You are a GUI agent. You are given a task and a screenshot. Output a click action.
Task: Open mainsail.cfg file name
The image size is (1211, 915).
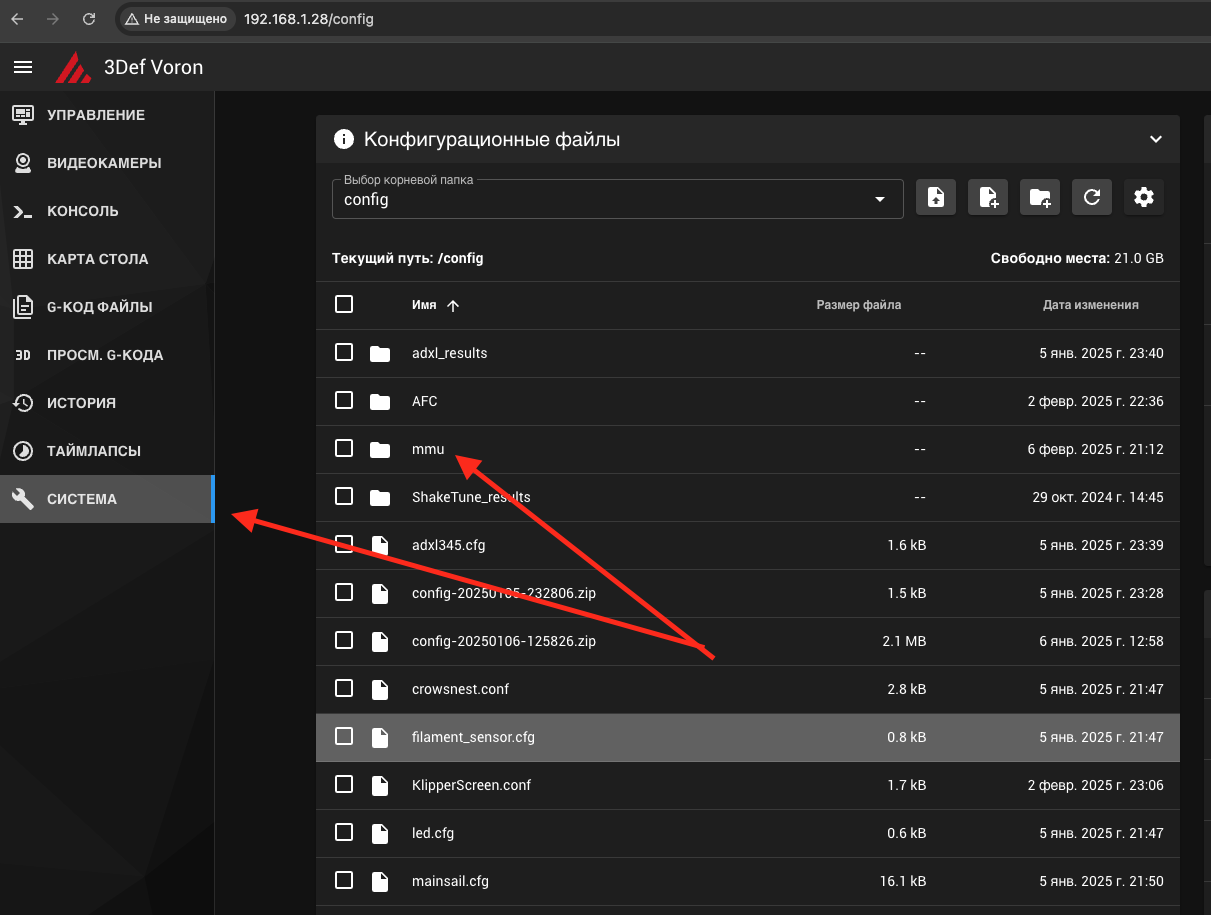tap(450, 881)
